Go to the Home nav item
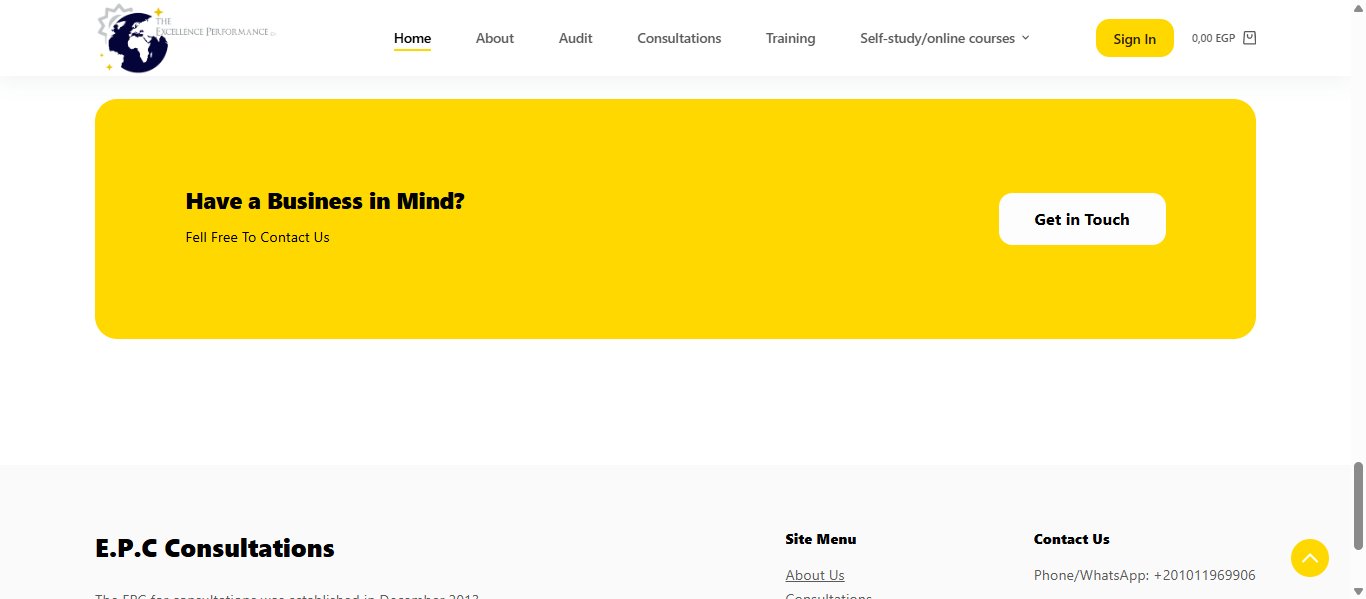Image resolution: width=1366 pixels, height=599 pixels. (412, 38)
